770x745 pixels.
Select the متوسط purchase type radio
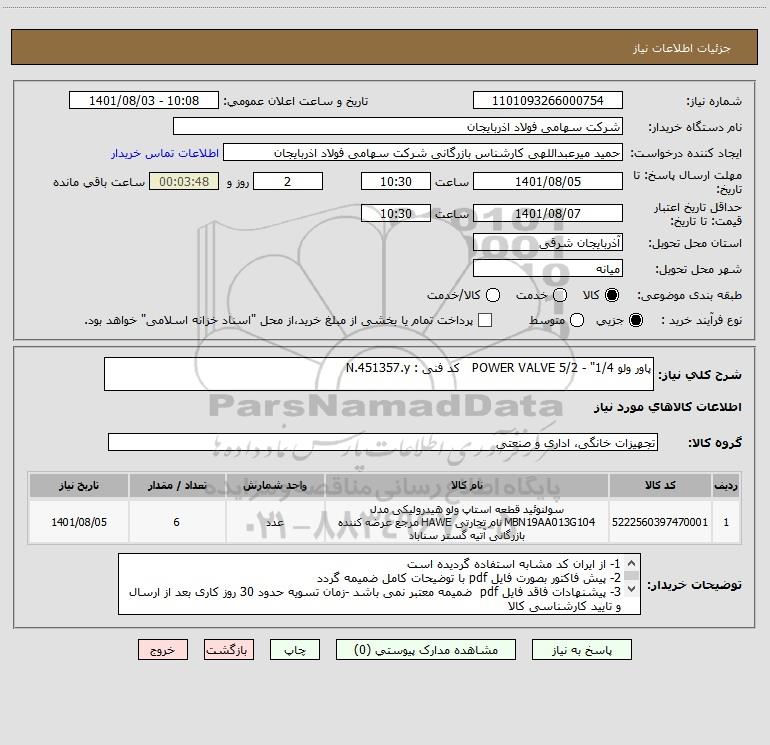(x=577, y=320)
